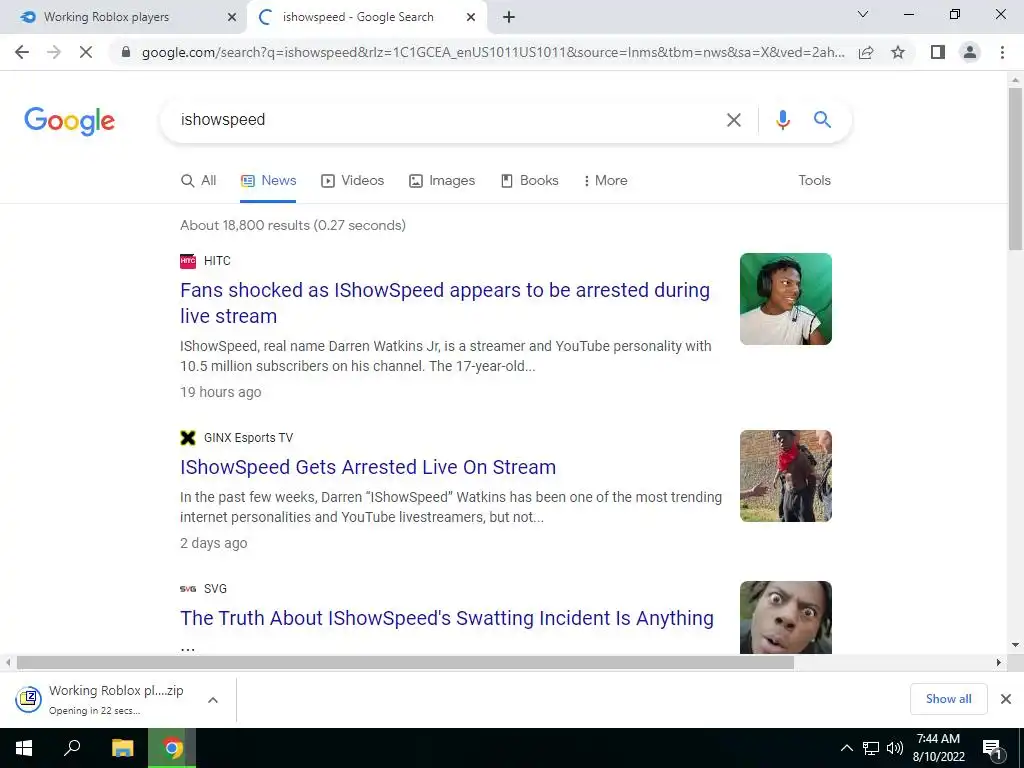The width and height of the screenshot is (1024, 768).
Task: Open the Working Roblox players zip download
Action: coord(99,699)
